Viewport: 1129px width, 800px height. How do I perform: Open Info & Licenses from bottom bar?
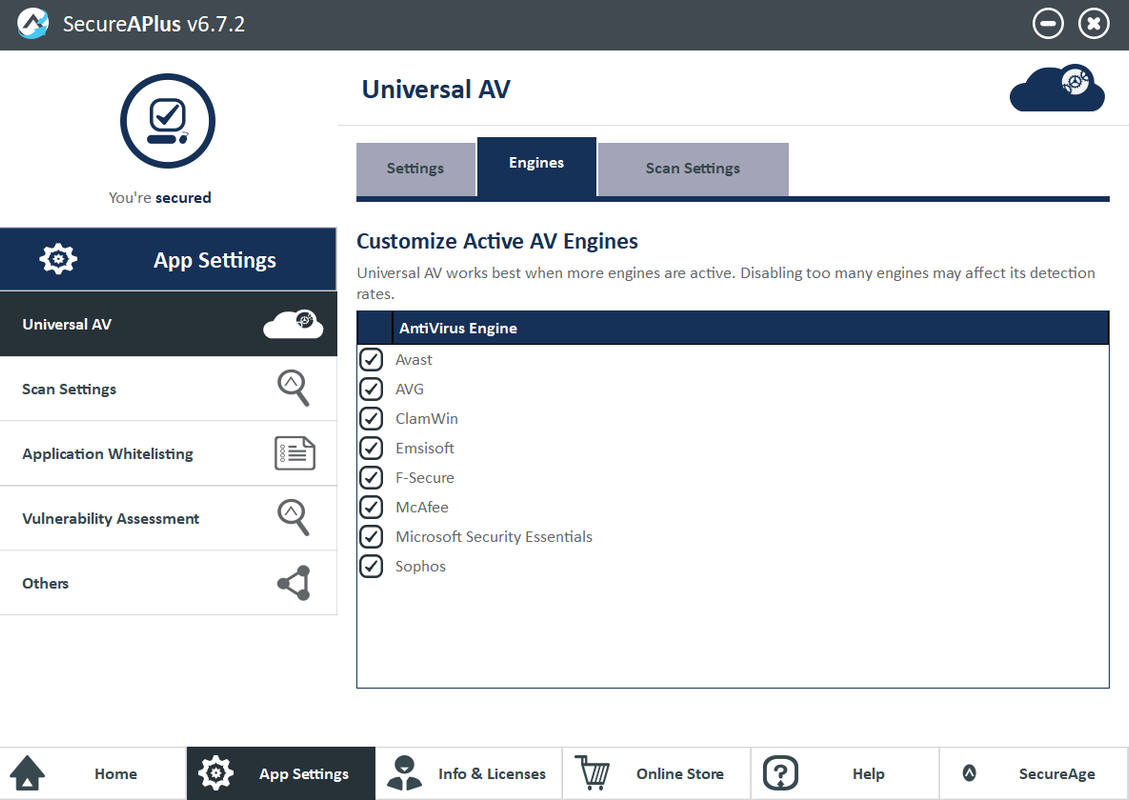coord(469,773)
